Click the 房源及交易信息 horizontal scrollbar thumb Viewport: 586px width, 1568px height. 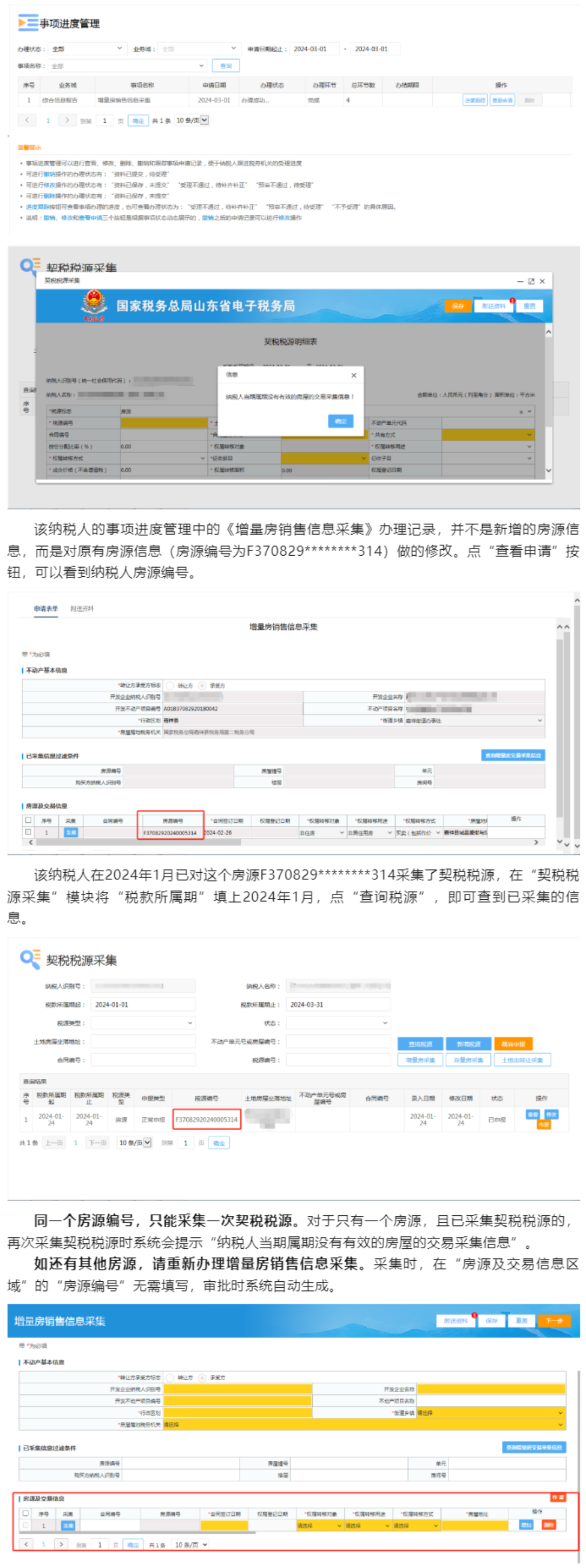click(138, 842)
